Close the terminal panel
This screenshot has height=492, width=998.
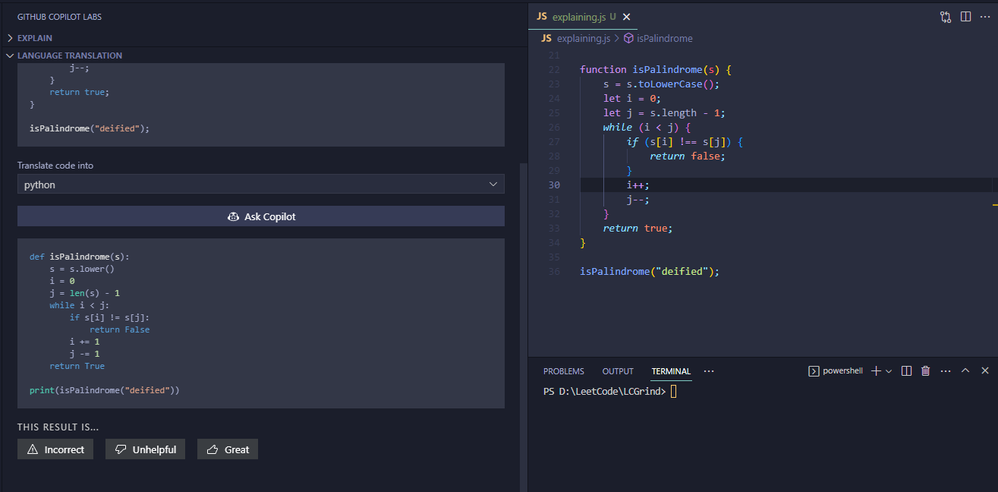(x=985, y=371)
